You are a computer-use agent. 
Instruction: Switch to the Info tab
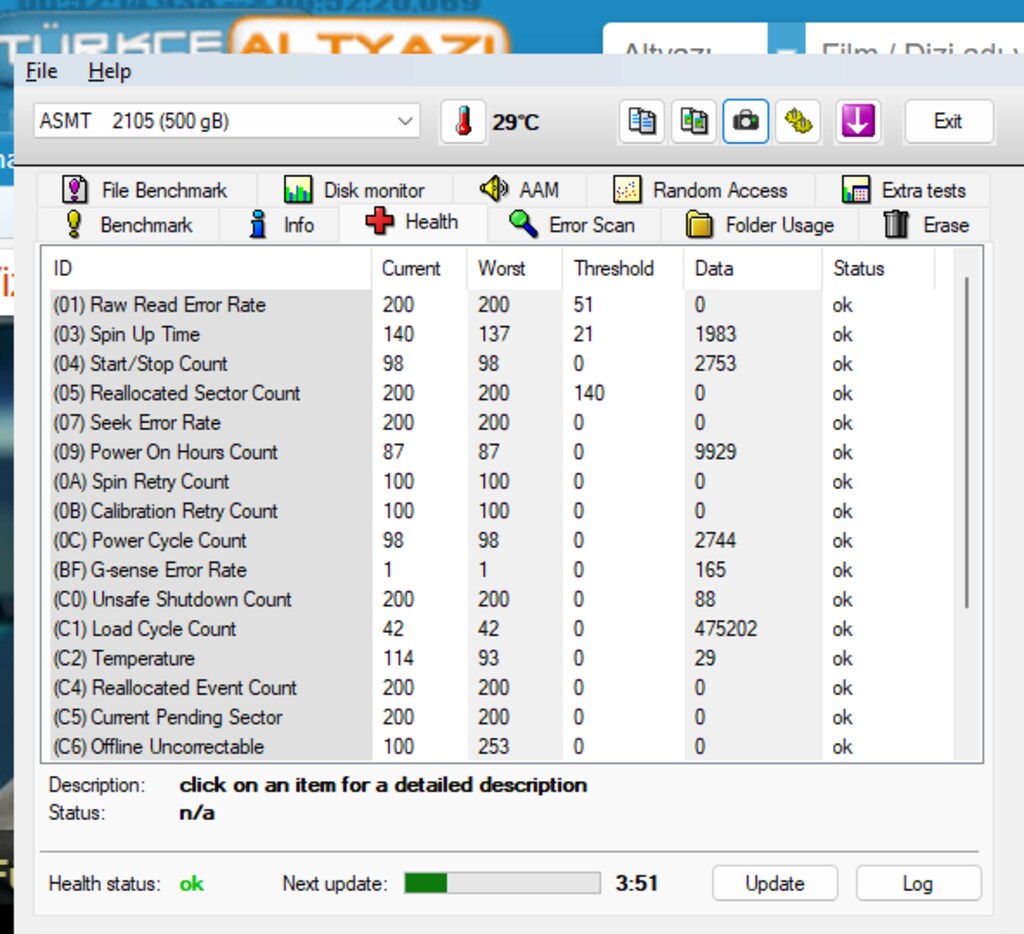click(x=280, y=225)
